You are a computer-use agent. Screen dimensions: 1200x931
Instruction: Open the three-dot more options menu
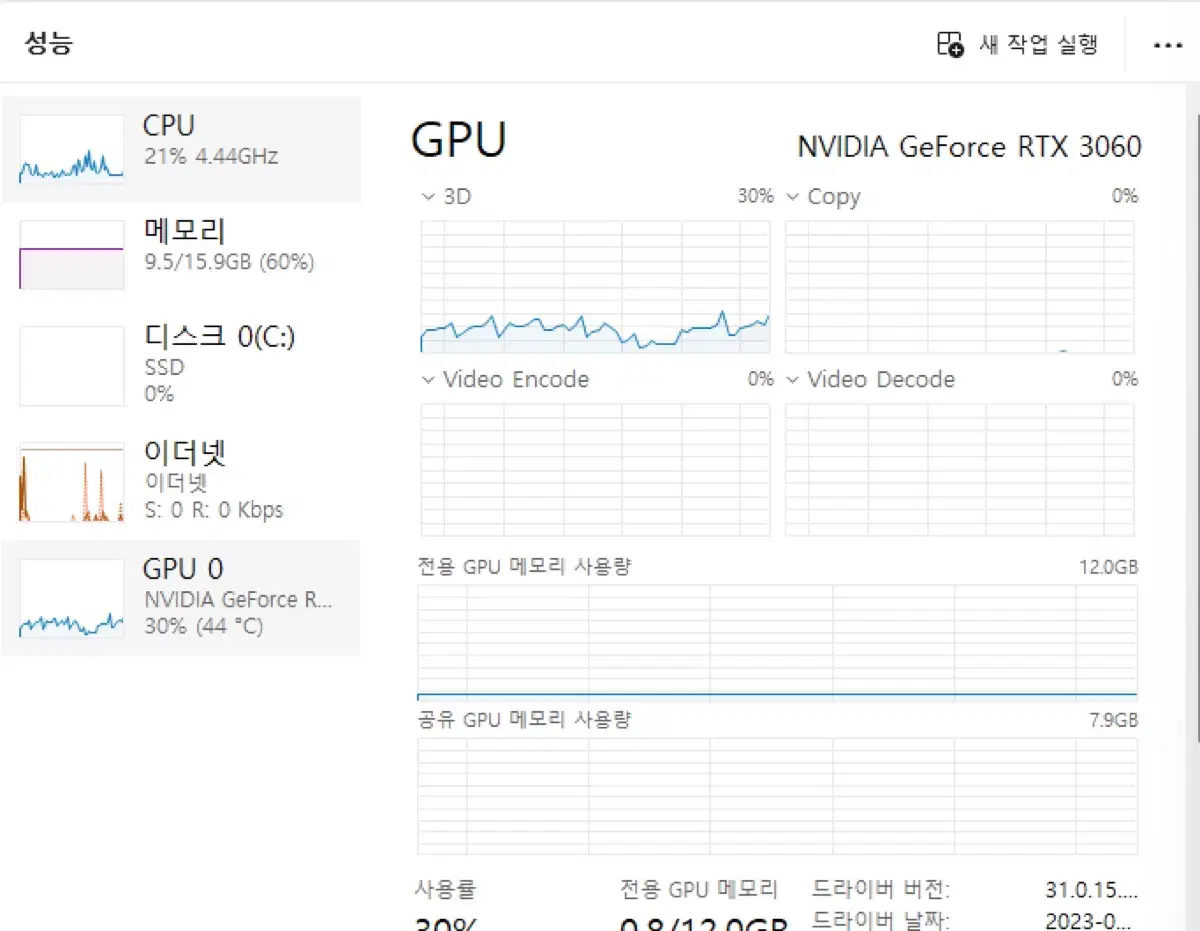[1167, 46]
